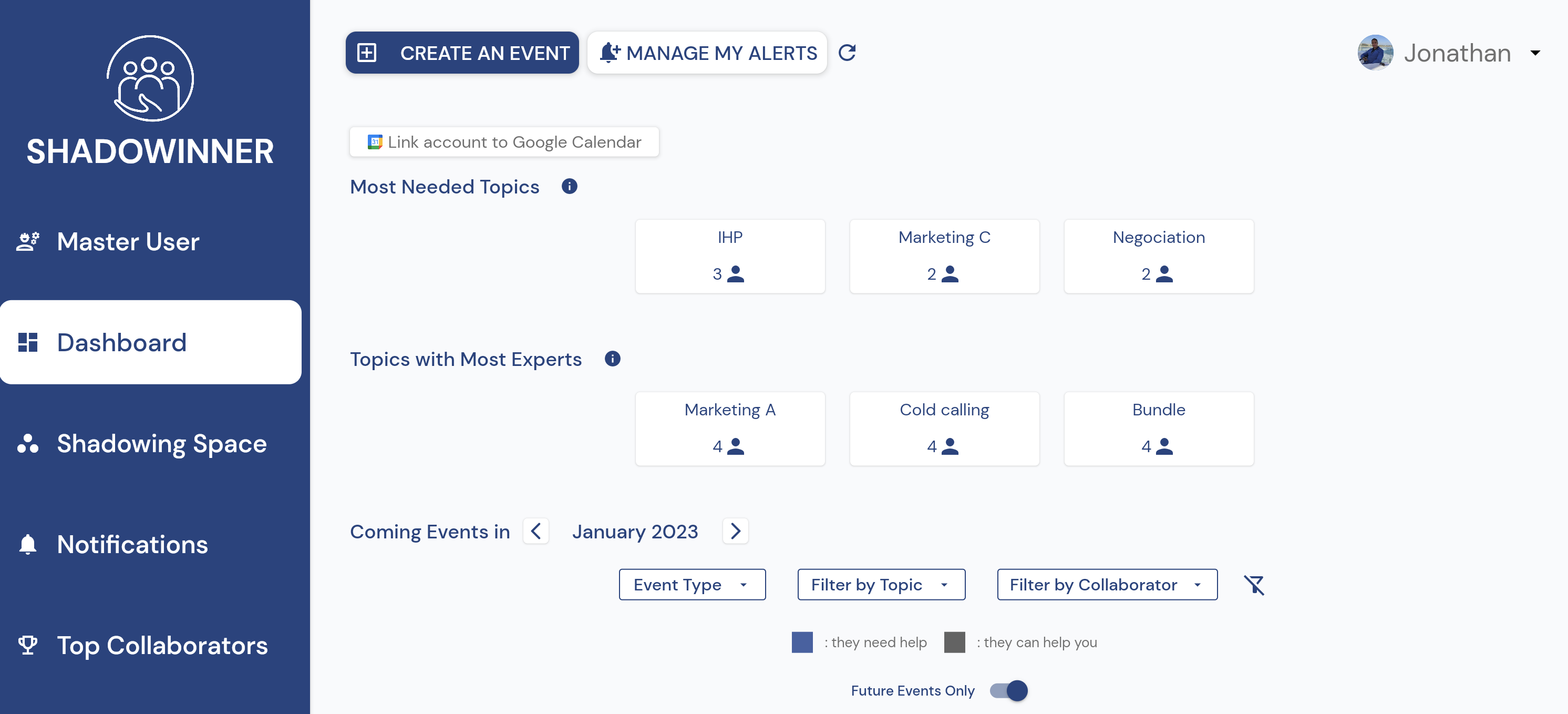Click the January 2023 month label
Screen dimensions: 1568x714
635,532
